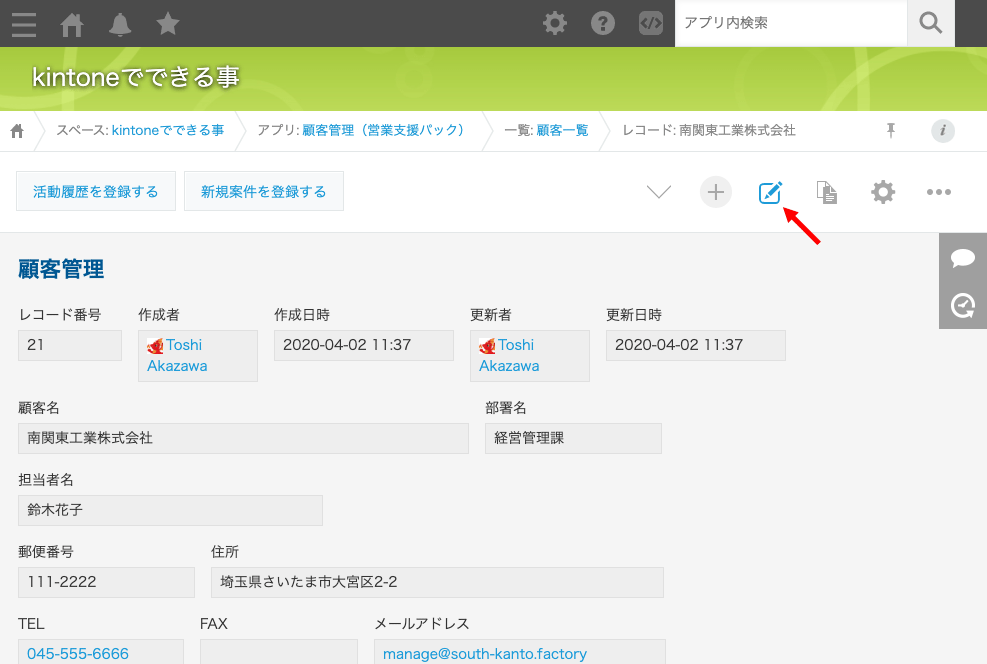Screen dimensions: 987x664
Task: Collapse the record header with the chevron arrow
Action: (x=658, y=192)
